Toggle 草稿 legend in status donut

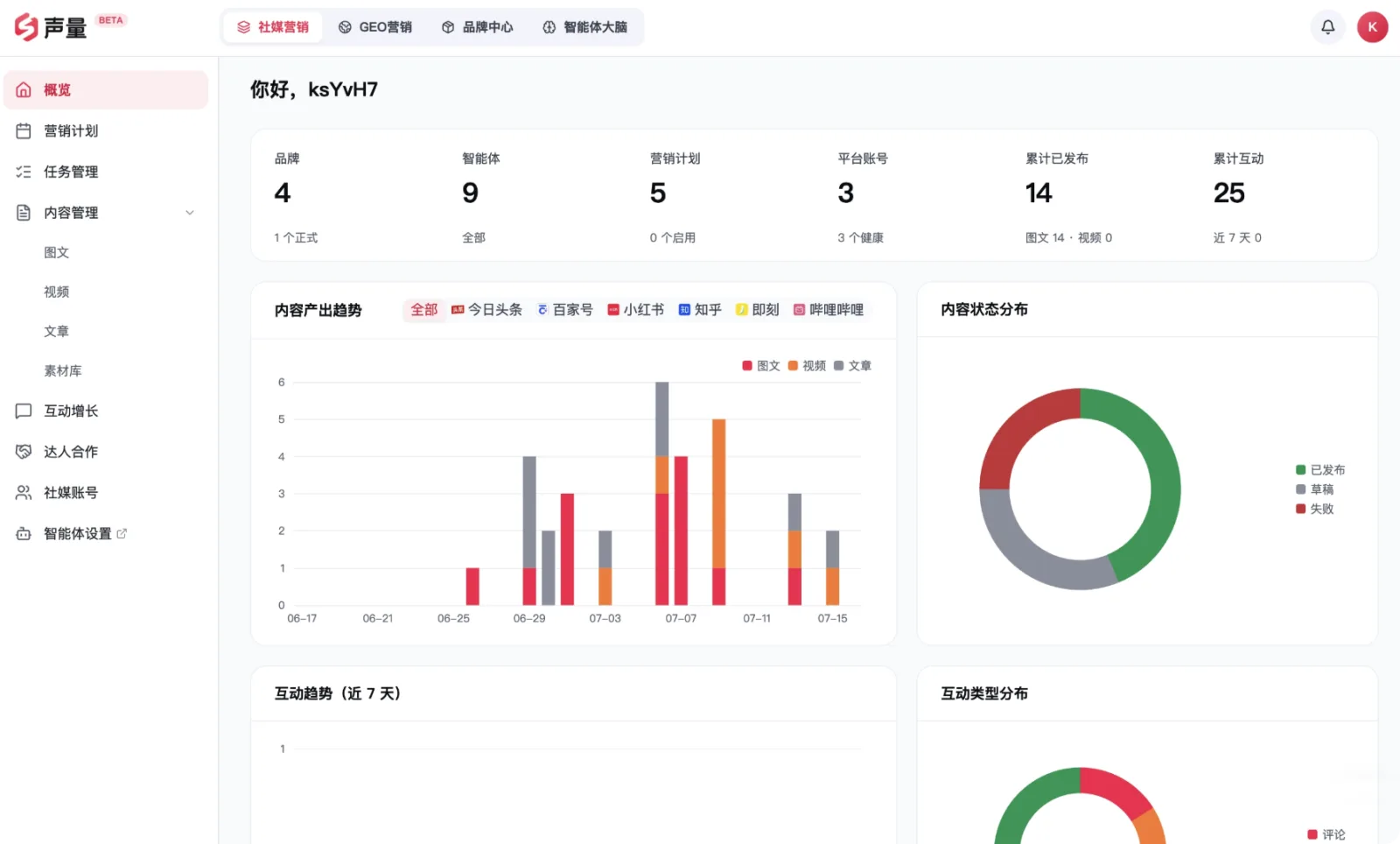(x=1315, y=489)
